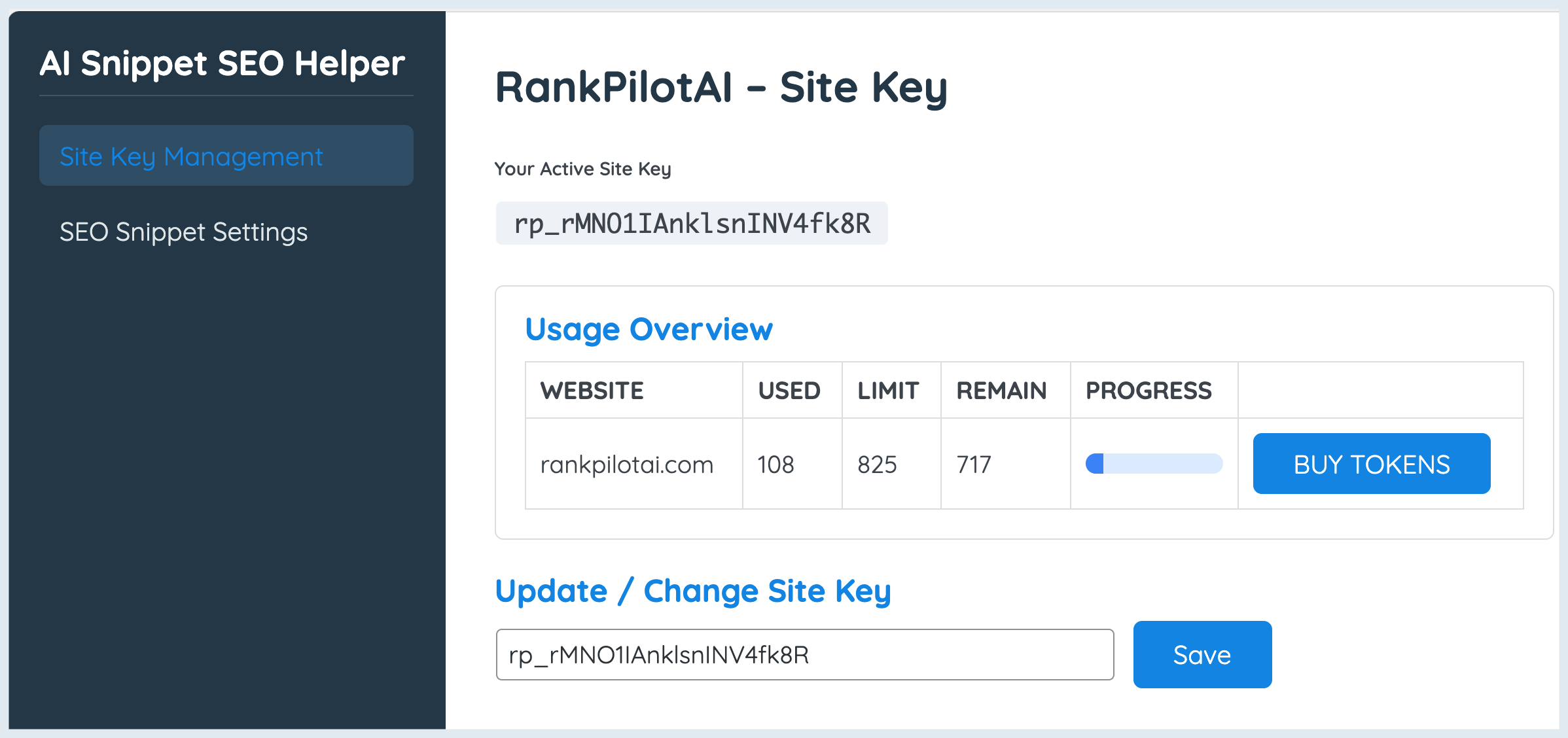Click the USED column header
Image resolution: width=1568 pixels, height=738 pixels.
[x=789, y=391]
